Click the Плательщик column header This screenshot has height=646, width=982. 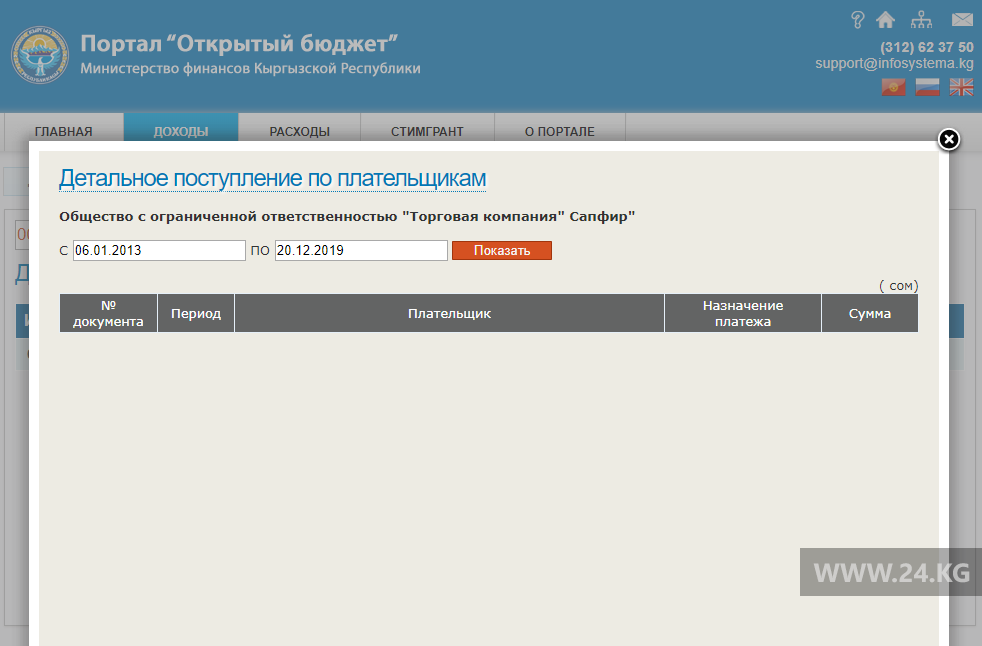449,313
